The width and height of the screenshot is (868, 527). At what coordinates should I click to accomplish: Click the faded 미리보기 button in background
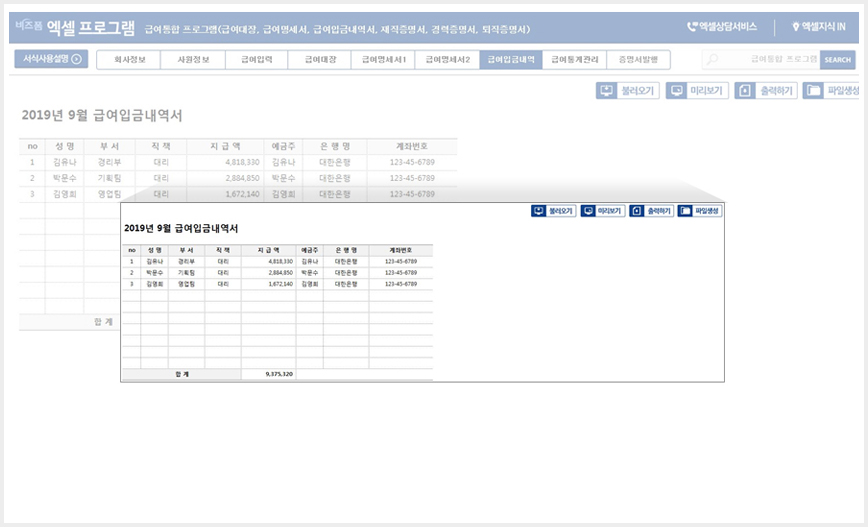point(696,91)
